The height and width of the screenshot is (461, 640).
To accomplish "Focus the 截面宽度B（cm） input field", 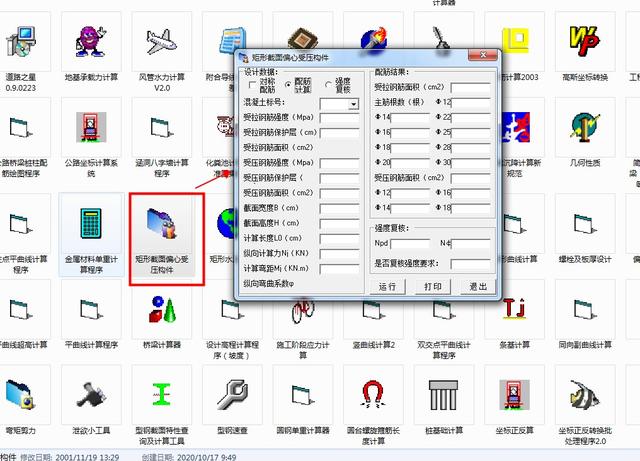I will 340,209.
